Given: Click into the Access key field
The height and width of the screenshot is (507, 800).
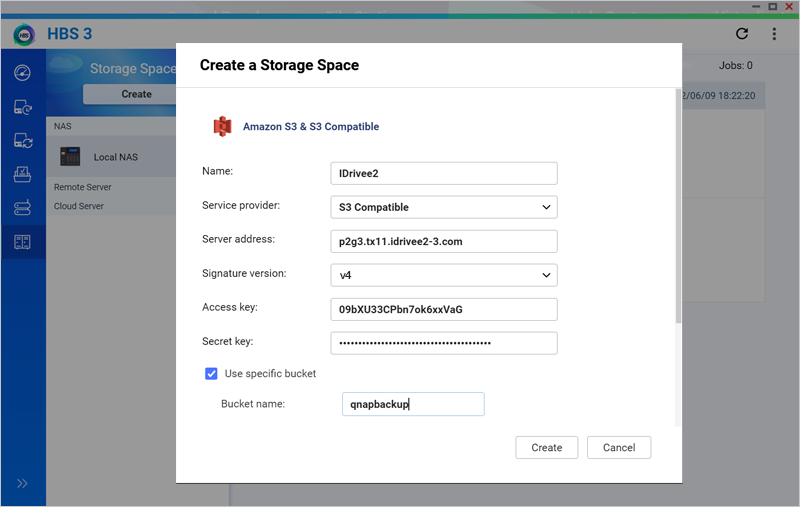Looking at the screenshot, I should pos(443,309).
